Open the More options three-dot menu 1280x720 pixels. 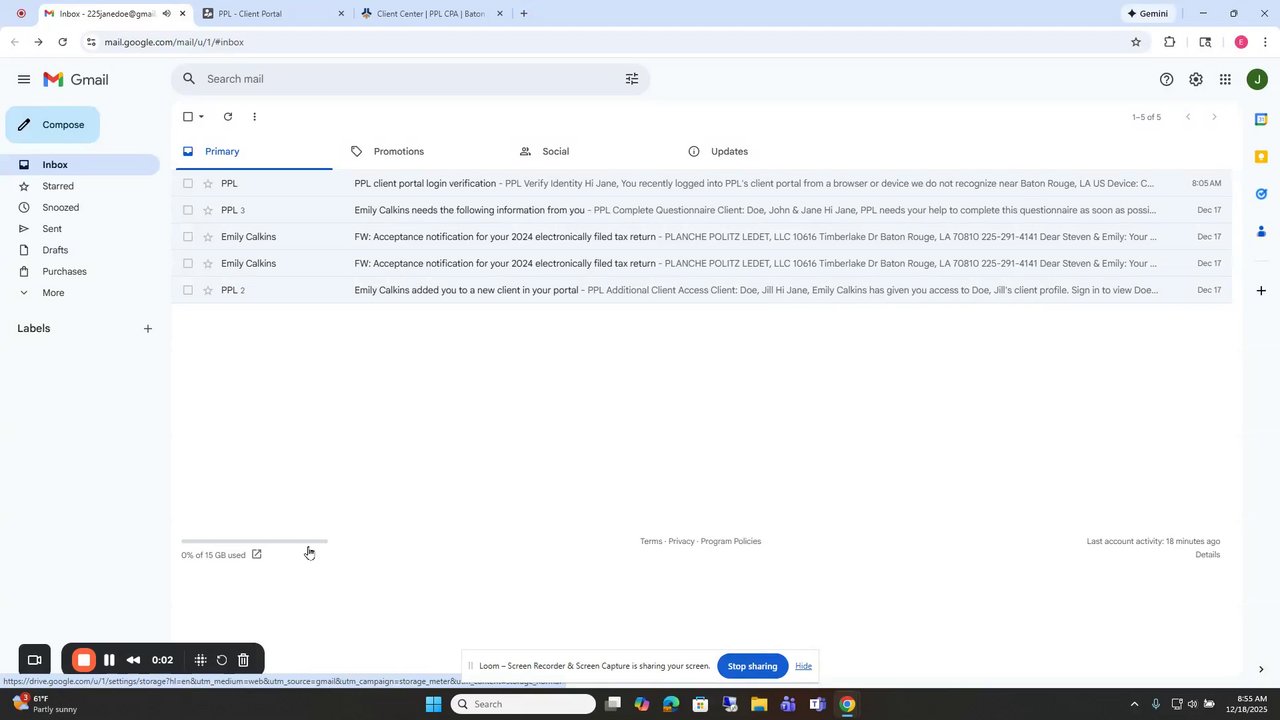coord(254,117)
